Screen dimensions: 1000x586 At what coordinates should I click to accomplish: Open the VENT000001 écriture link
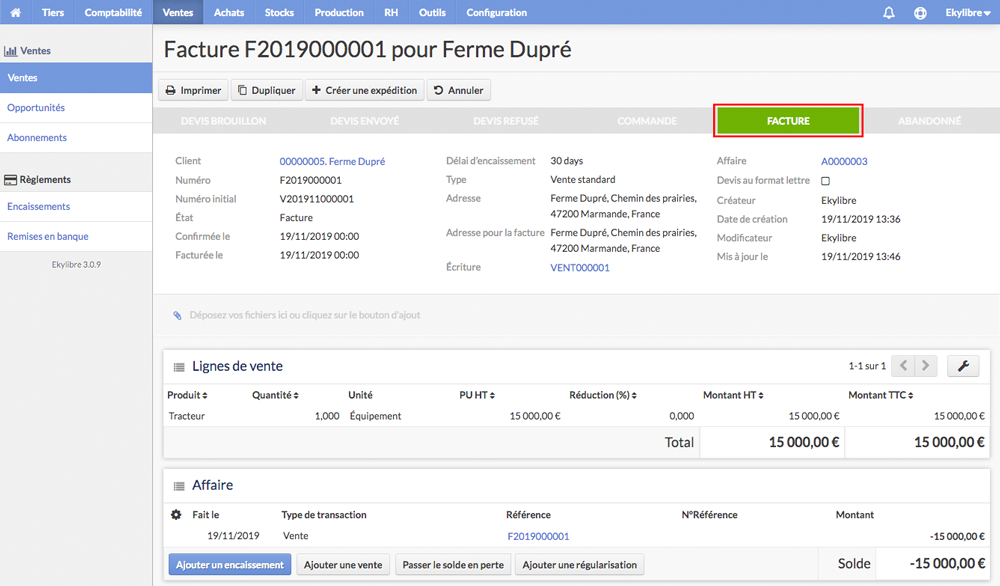(x=580, y=268)
